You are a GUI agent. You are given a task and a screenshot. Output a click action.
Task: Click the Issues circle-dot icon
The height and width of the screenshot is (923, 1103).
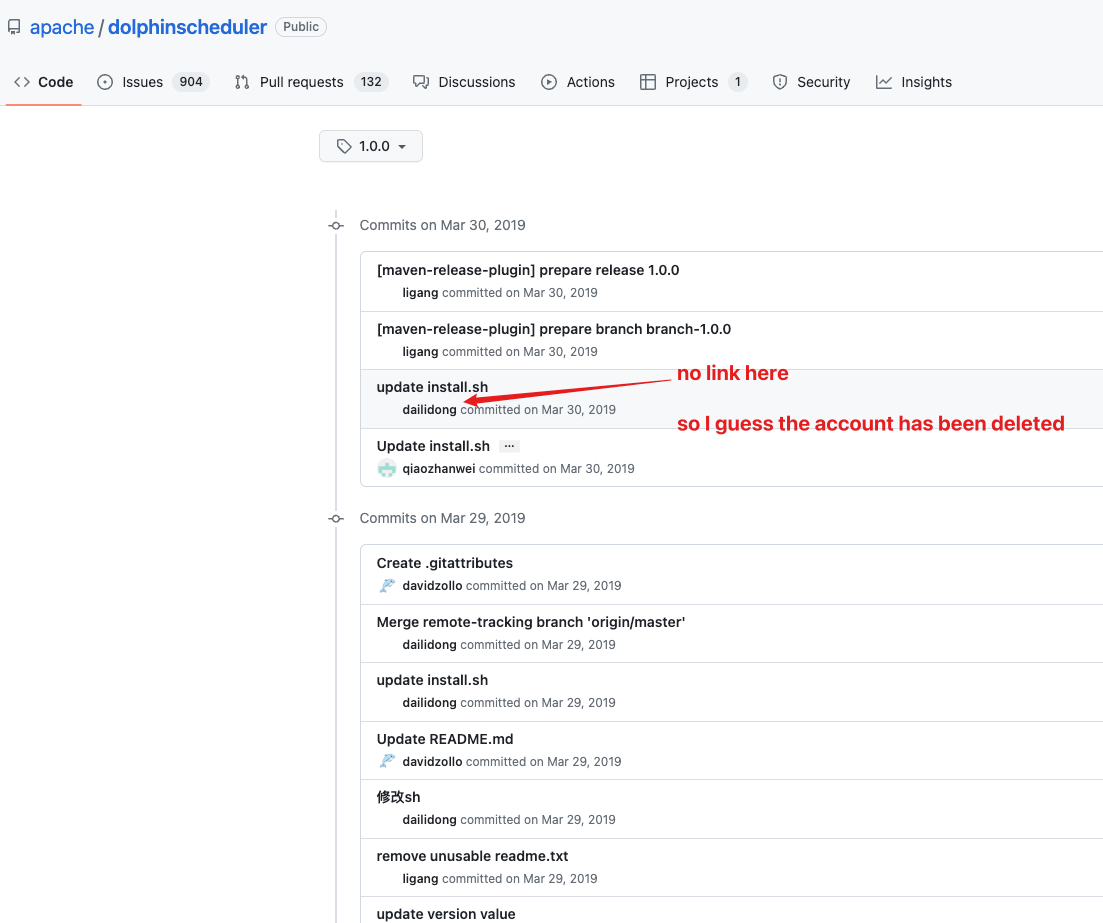[105, 82]
